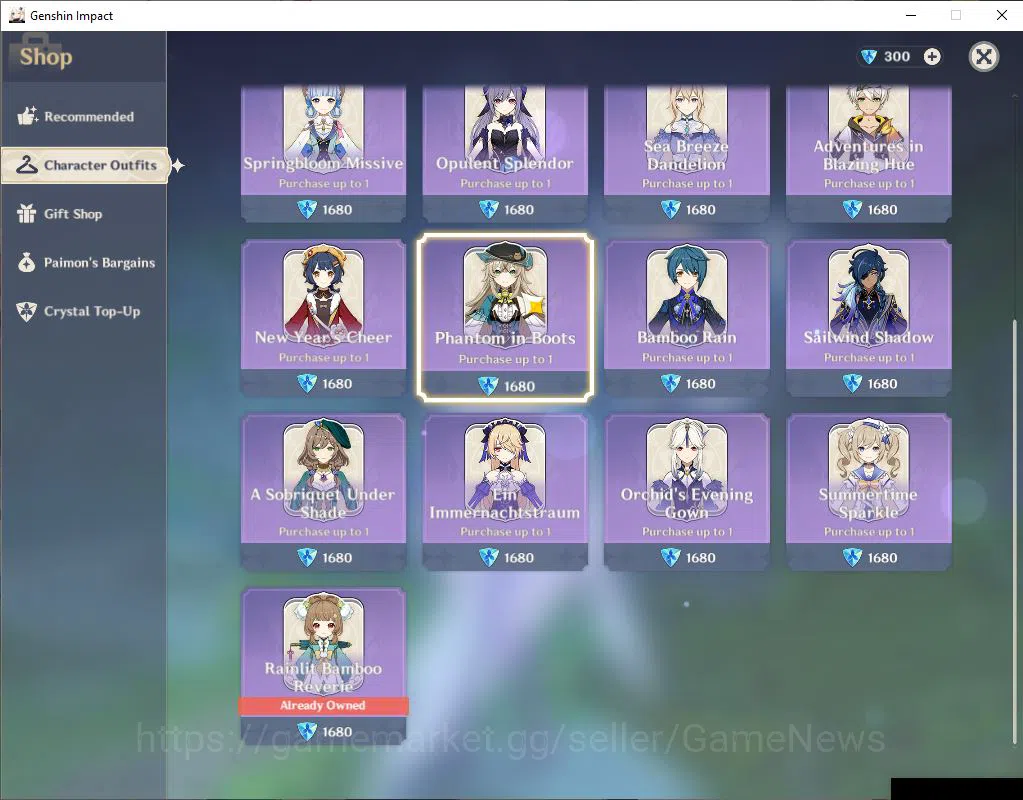Select the Bamboo Rain outfit card
The height and width of the screenshot is (800, 1023).
click(687, 318)
